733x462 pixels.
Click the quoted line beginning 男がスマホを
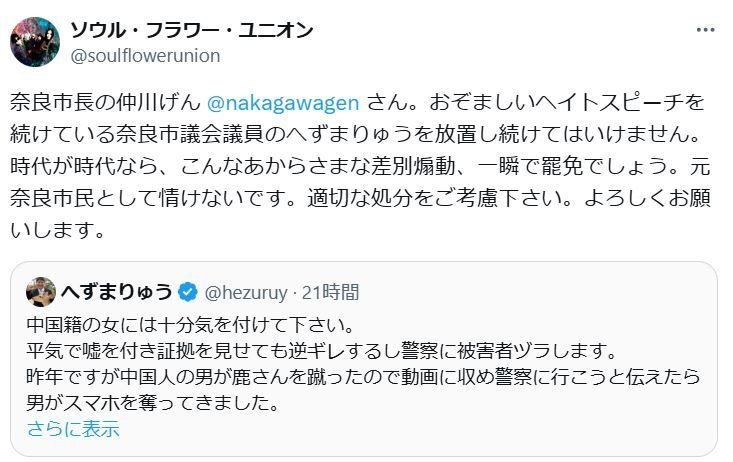pyautogui.click(x=150, y=405)
